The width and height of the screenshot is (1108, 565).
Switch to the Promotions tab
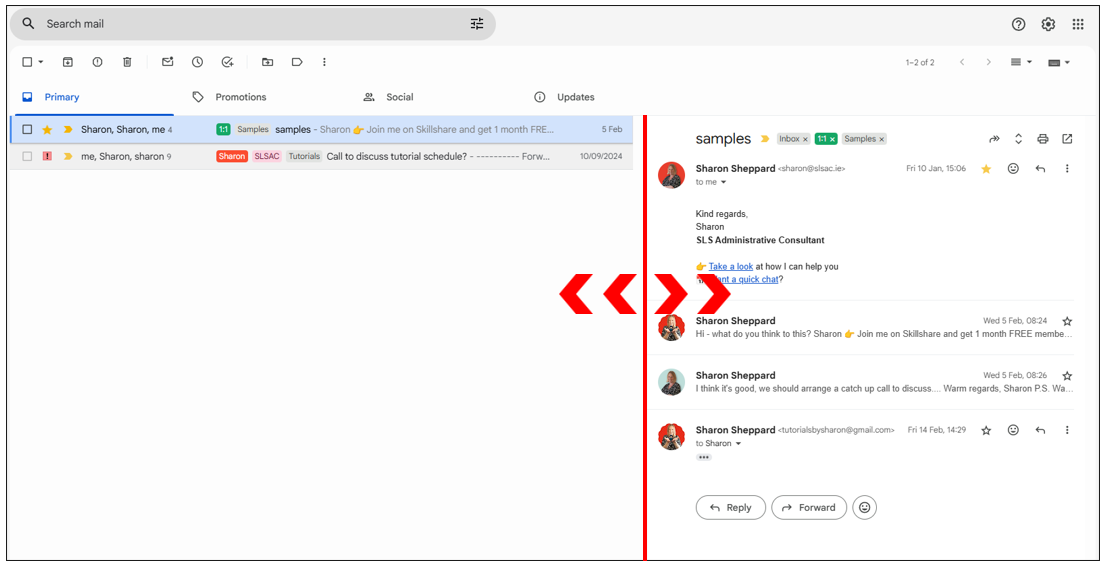(240, 97)
